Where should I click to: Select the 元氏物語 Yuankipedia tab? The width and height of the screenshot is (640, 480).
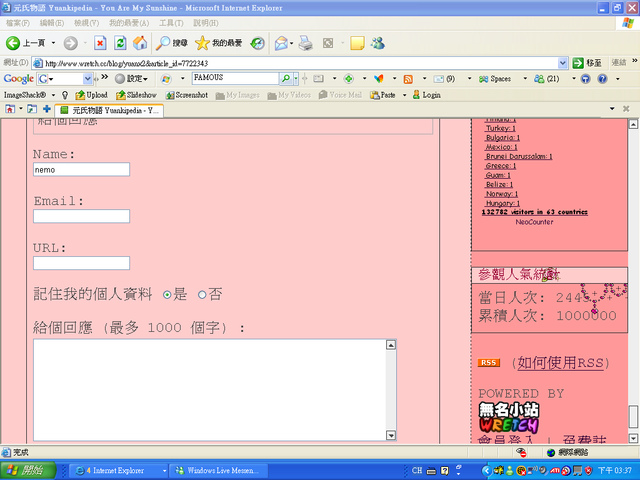point(109,110)
